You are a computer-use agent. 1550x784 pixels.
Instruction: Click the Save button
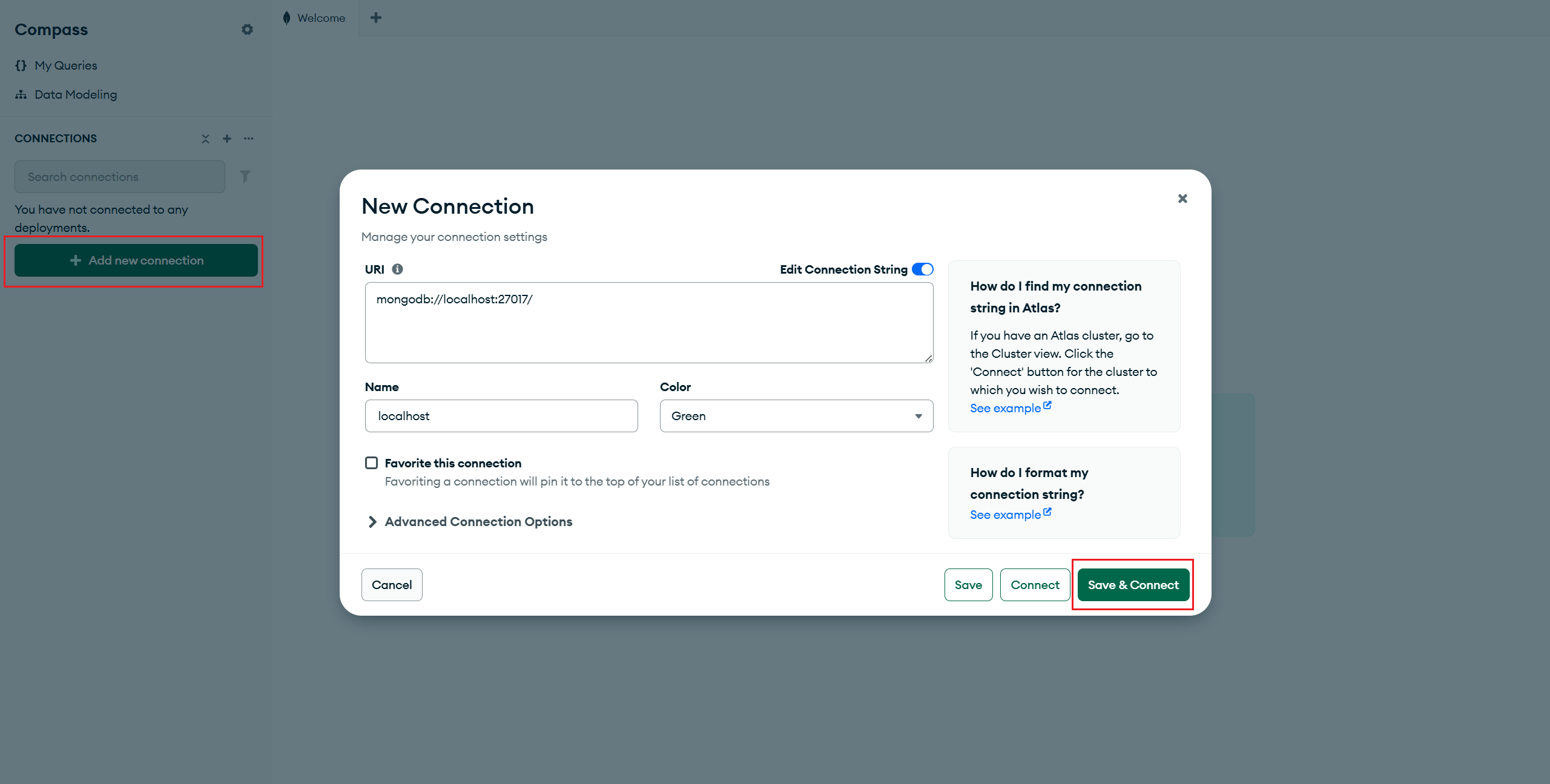968,585
